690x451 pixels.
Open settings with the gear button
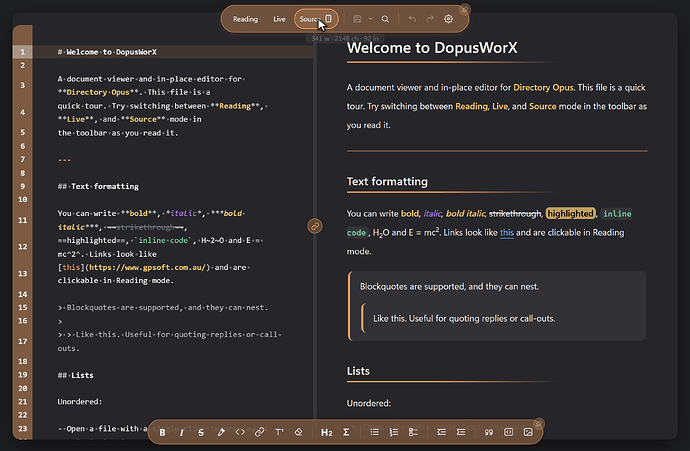(x=448, y=19)
